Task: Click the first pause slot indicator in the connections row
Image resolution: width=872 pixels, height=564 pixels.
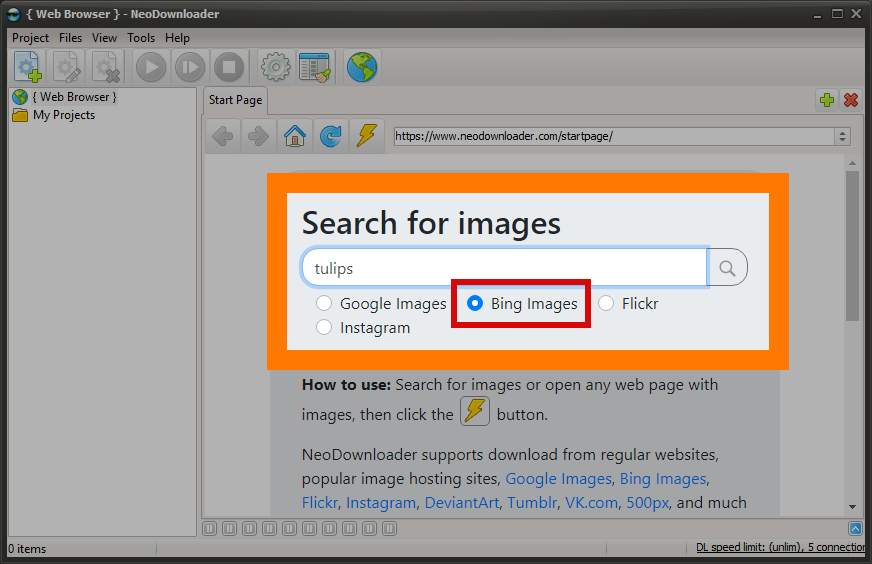Action: (210, 528)
